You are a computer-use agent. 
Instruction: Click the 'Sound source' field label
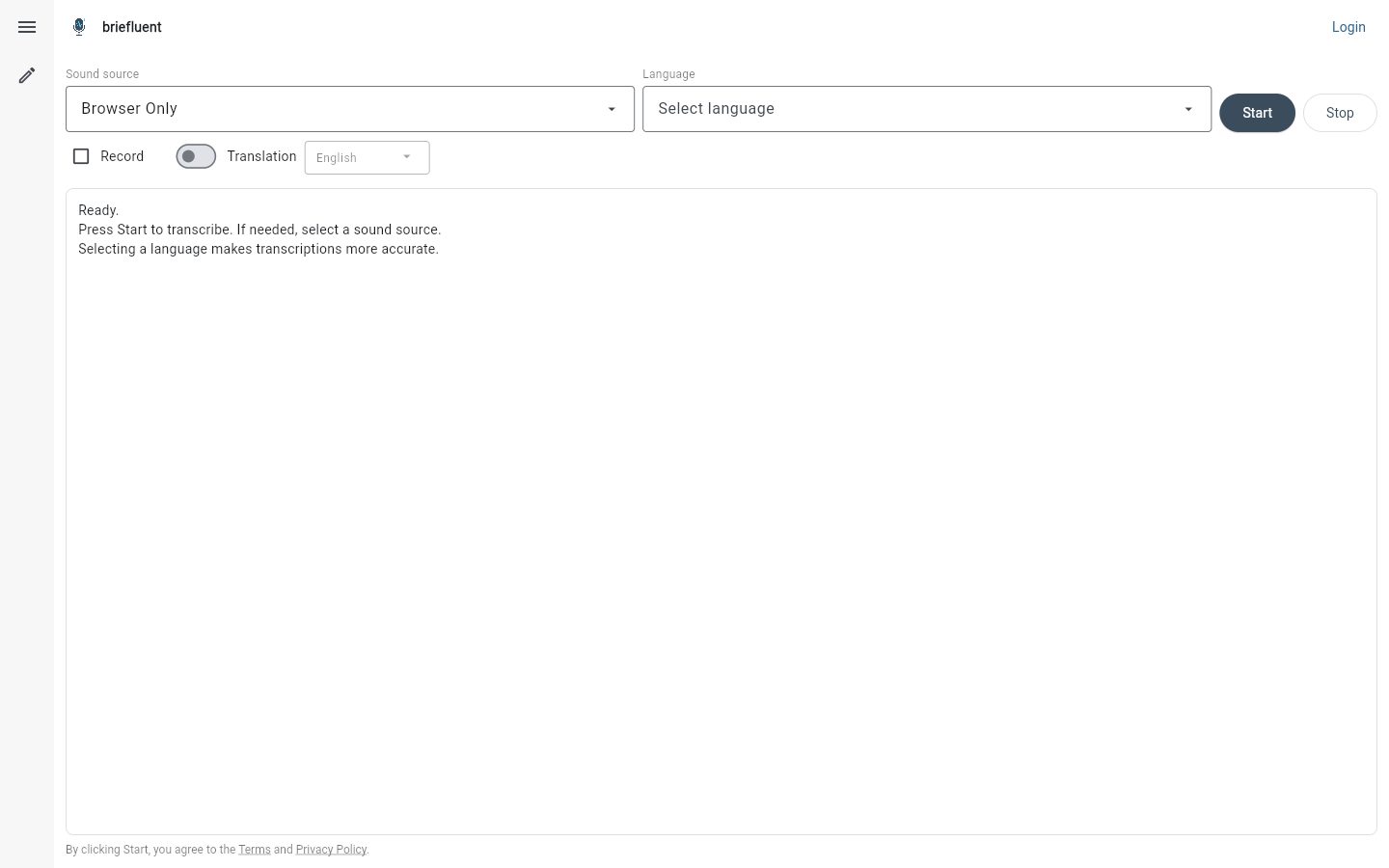(x=102, y=74)
